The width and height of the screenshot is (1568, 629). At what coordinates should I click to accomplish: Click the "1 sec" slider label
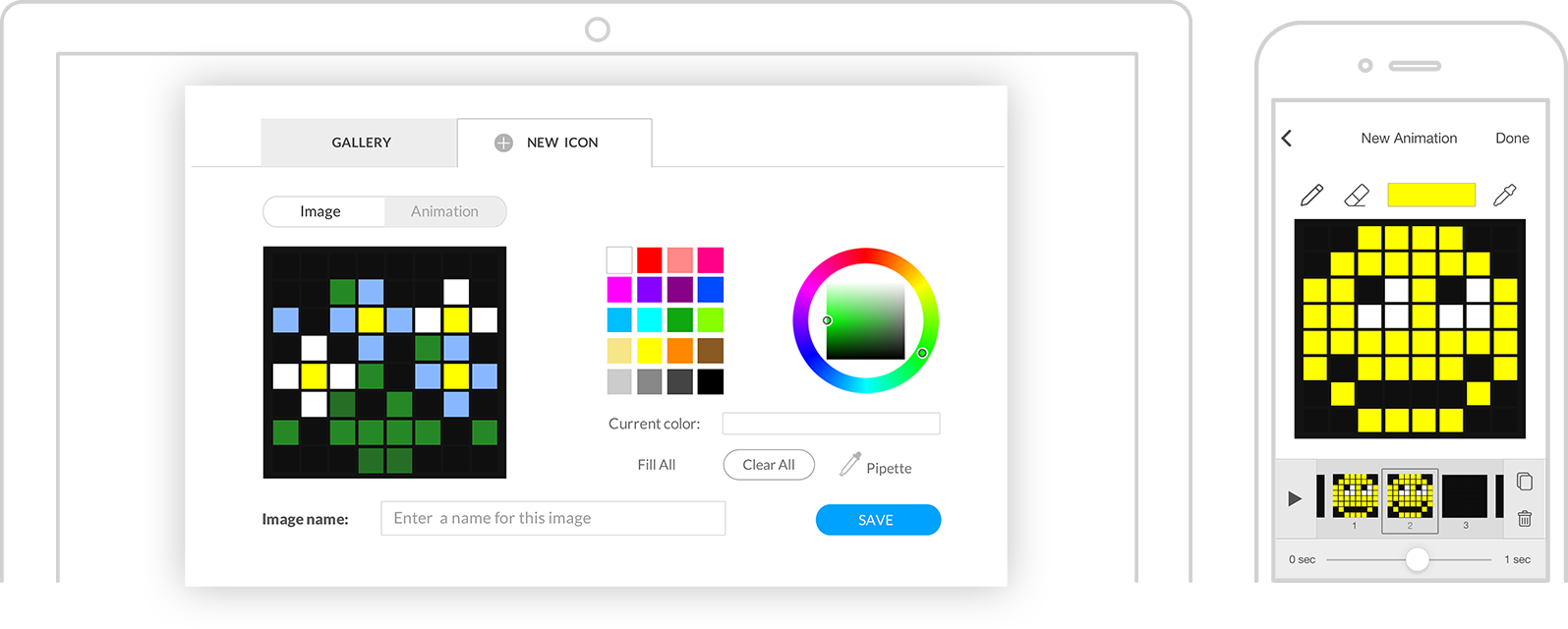click(x=1517, y=559)
